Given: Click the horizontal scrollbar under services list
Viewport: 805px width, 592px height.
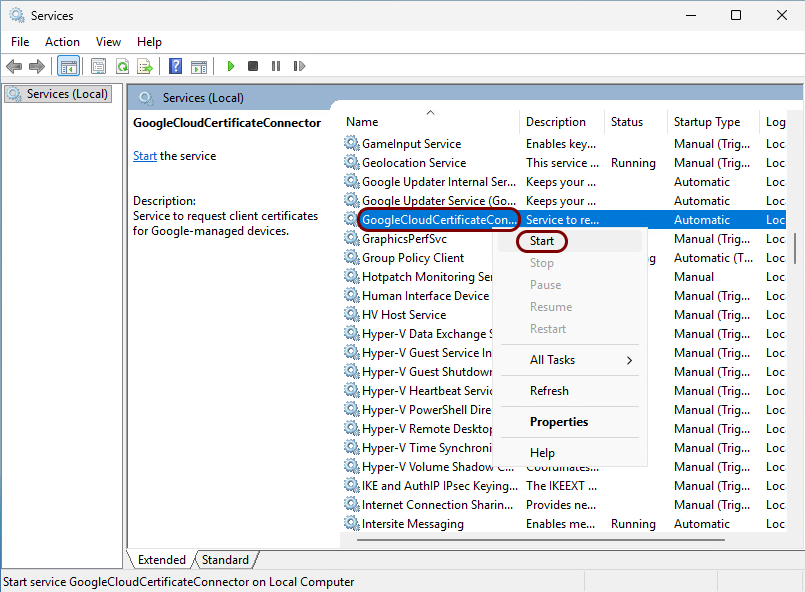Looking at the screenshot, I should tap(541, 540).
